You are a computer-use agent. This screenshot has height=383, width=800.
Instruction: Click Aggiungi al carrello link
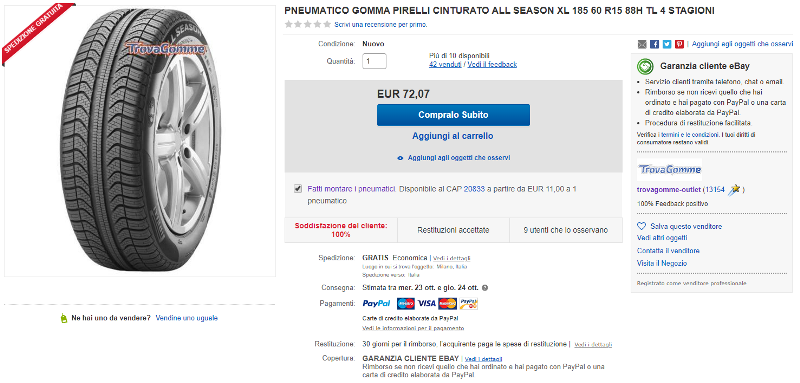(453, 136)
